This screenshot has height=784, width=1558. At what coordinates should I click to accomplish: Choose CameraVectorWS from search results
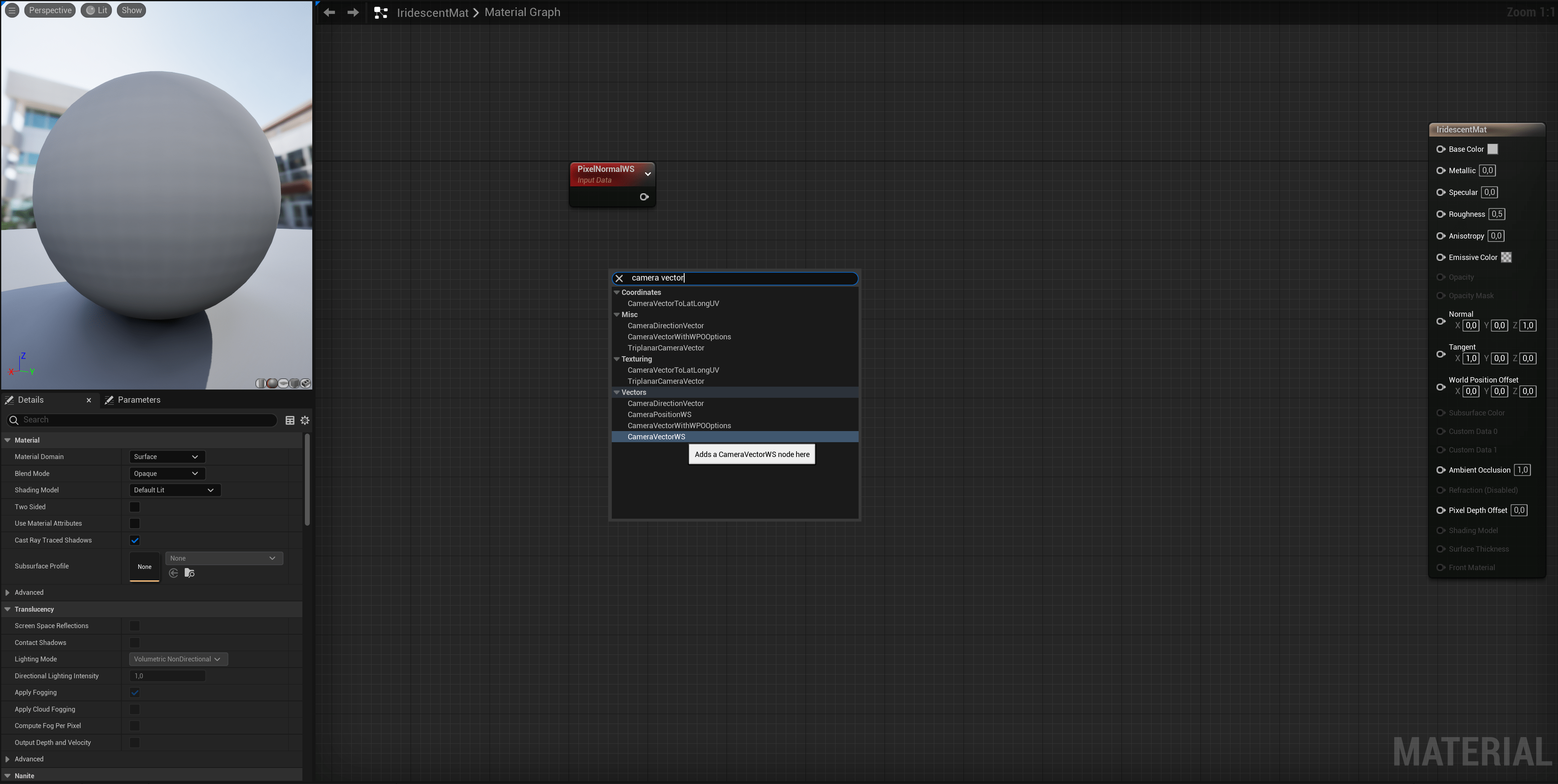click(x=656, y=437)
